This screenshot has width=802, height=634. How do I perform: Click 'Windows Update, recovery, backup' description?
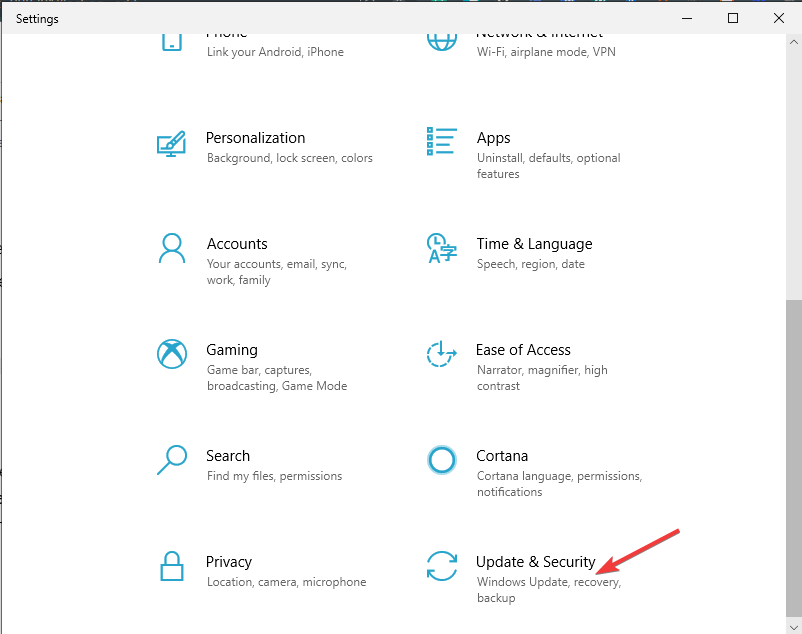coord(549,590)
